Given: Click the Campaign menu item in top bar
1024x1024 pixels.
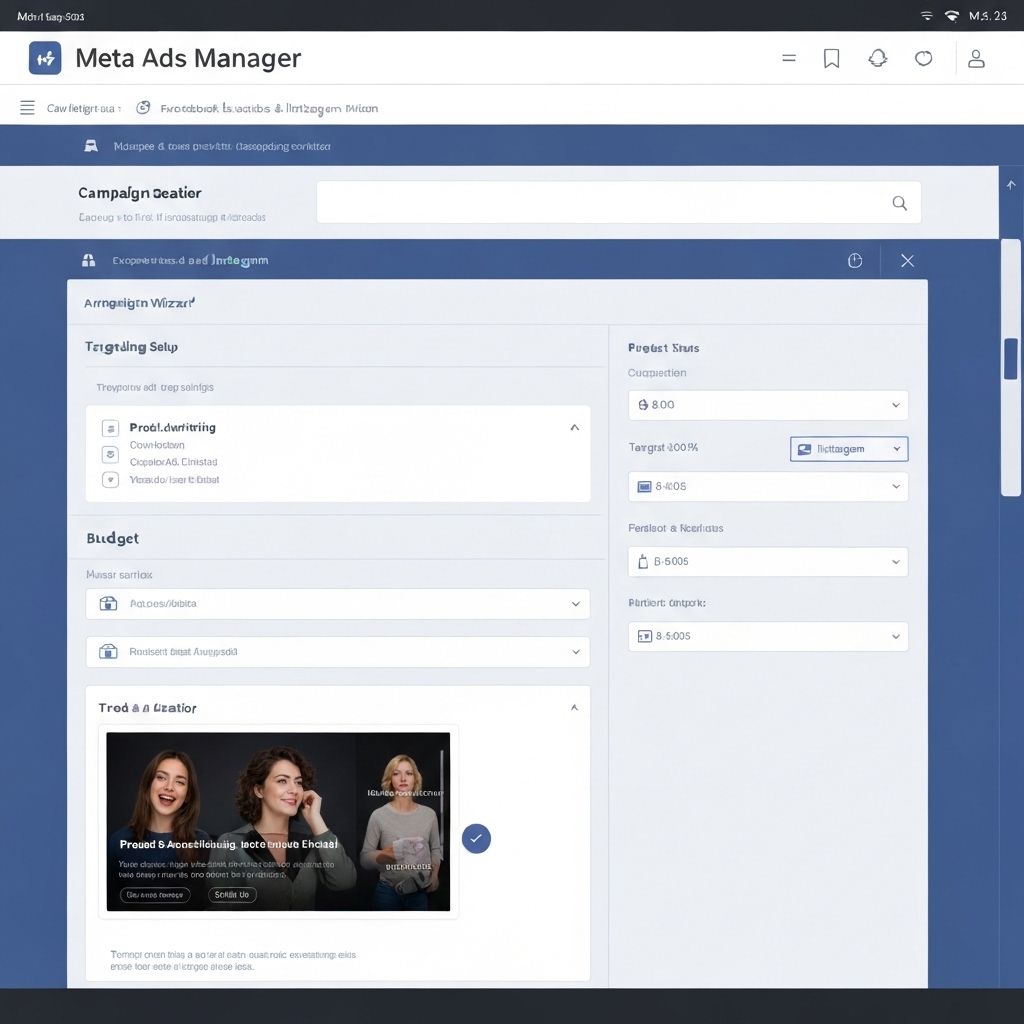Looking at the screenshot, I should point(82,108).
